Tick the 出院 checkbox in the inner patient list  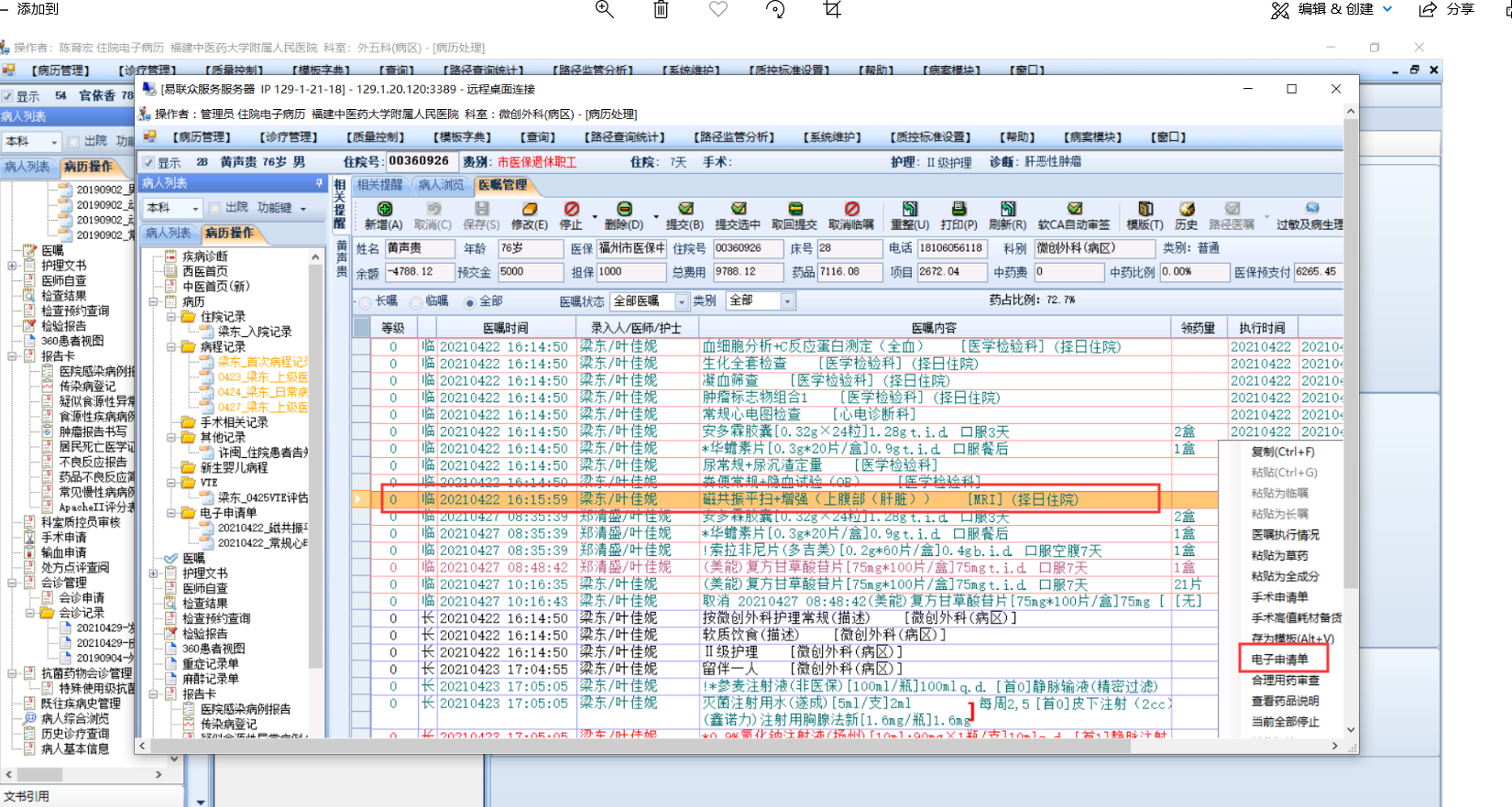pyautogui.click(x=214, y=208)
